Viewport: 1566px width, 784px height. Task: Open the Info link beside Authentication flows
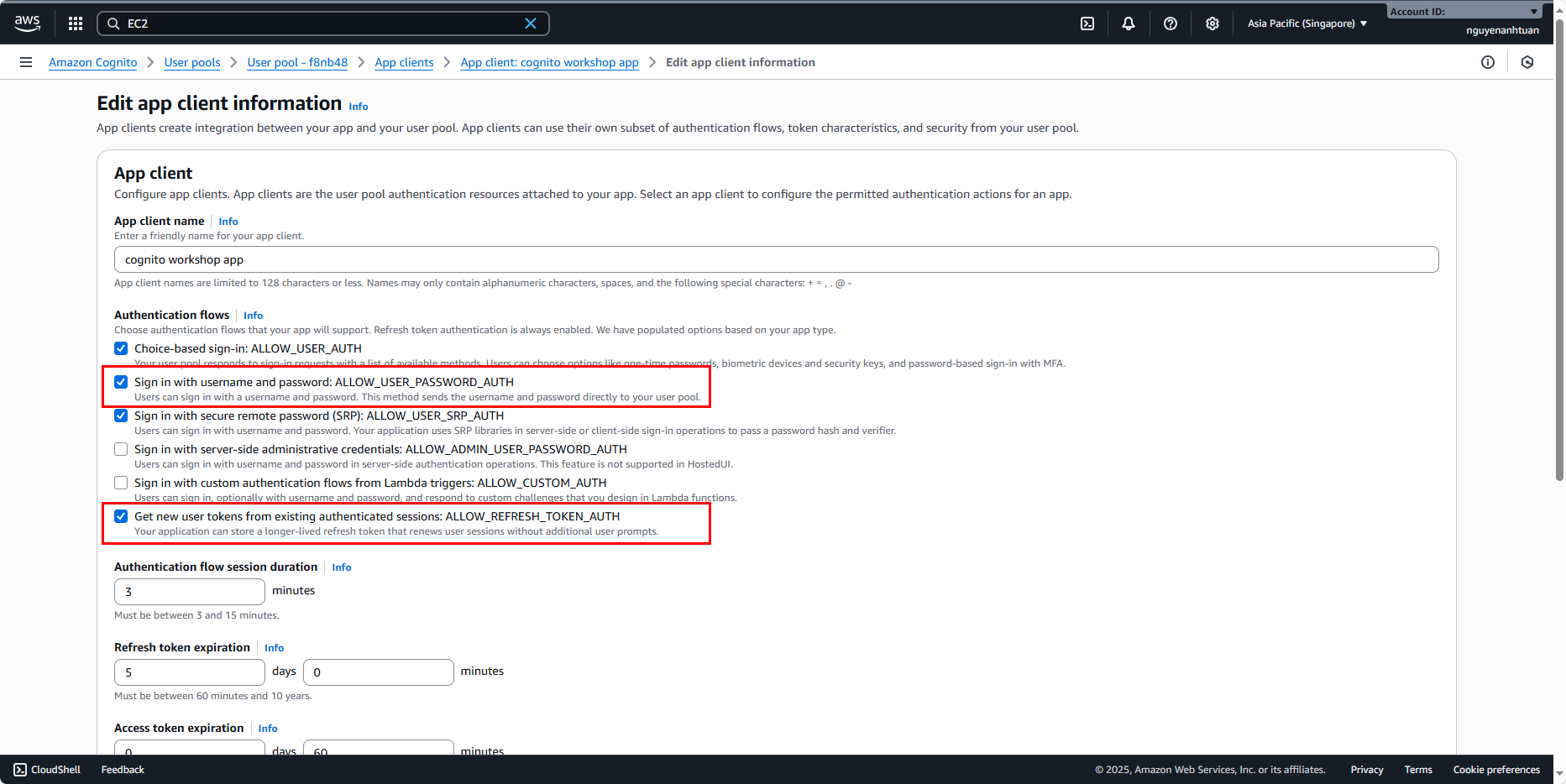click(253, 316)
